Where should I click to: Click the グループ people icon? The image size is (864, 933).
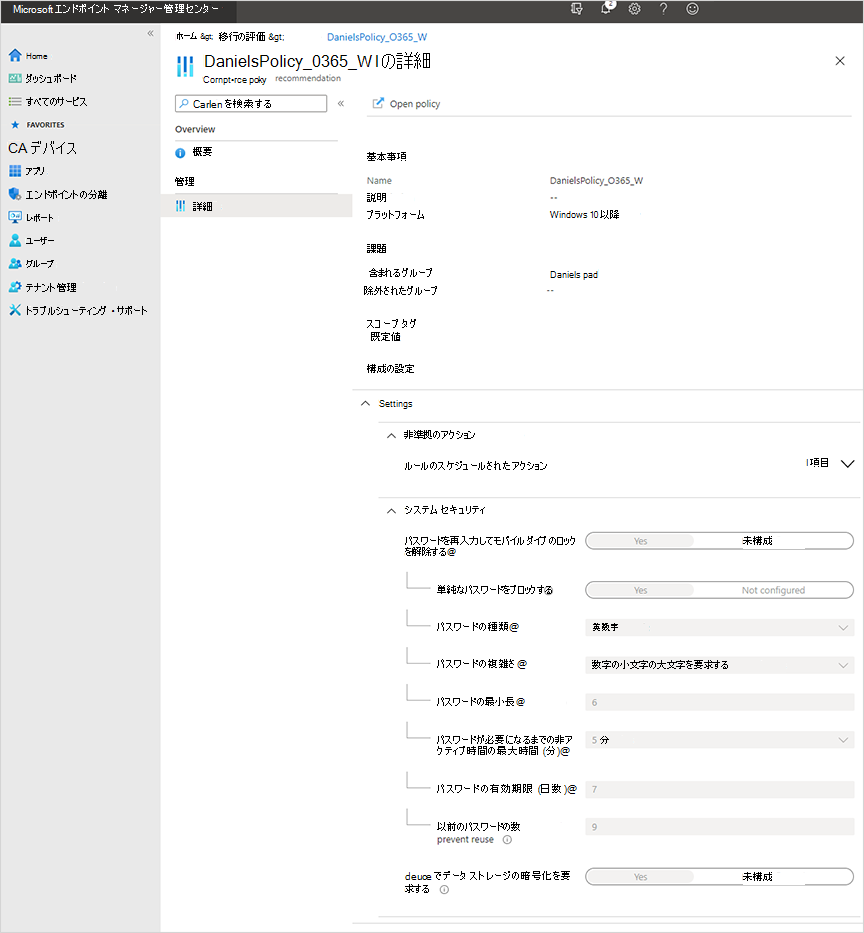click(x=15, y=264)
